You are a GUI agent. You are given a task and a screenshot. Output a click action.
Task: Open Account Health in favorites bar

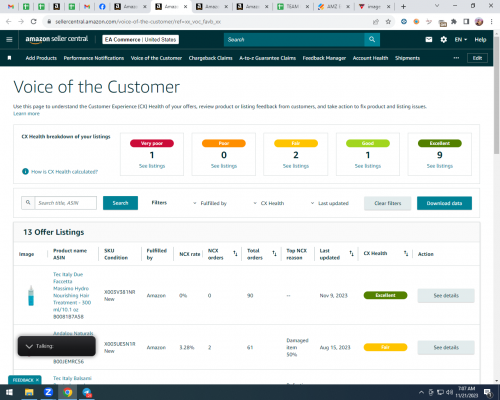(370, 58)
